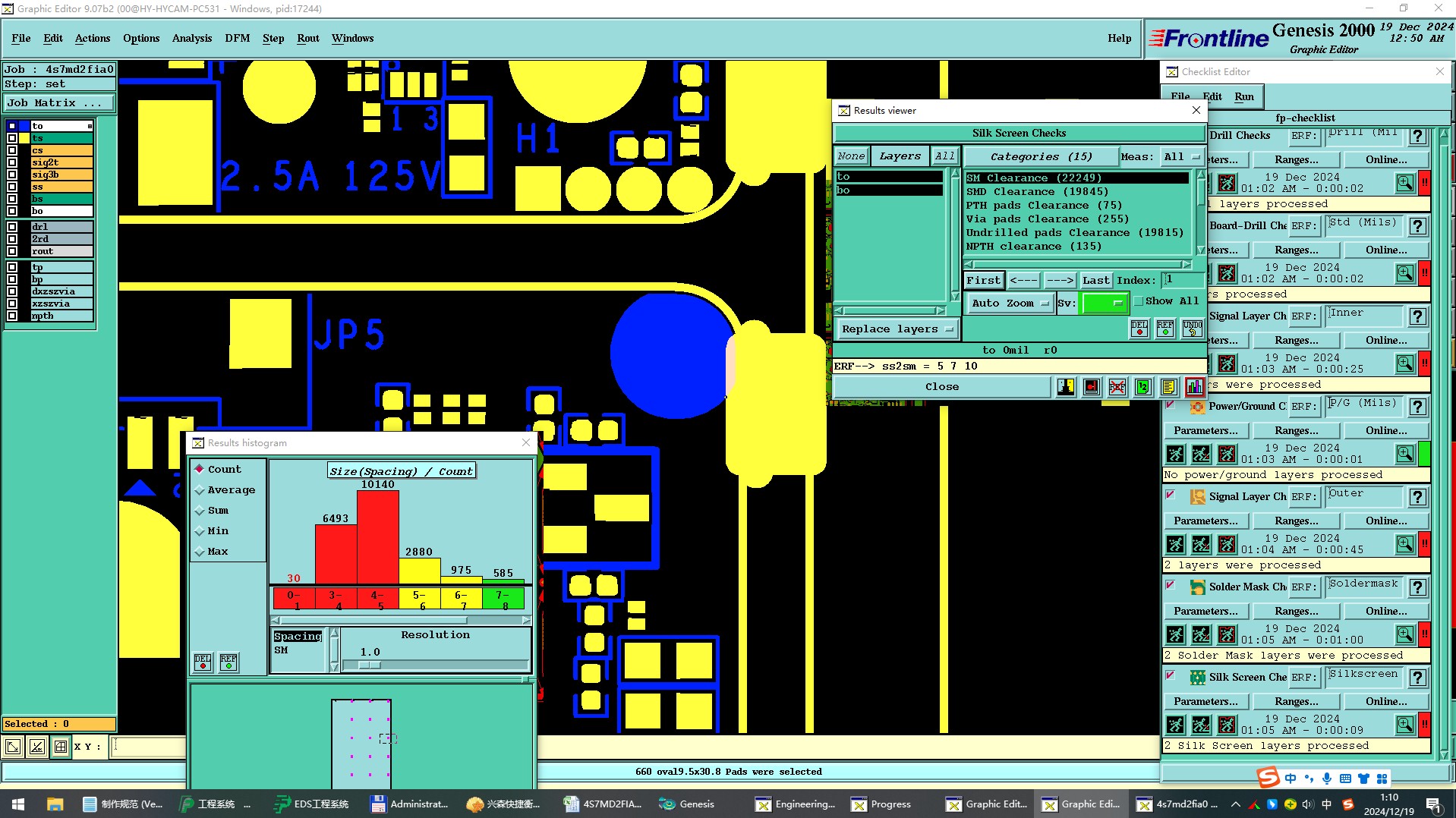Open Ranges for Silk Screen Checks

pyautogui.click(x=1297, y=702)
